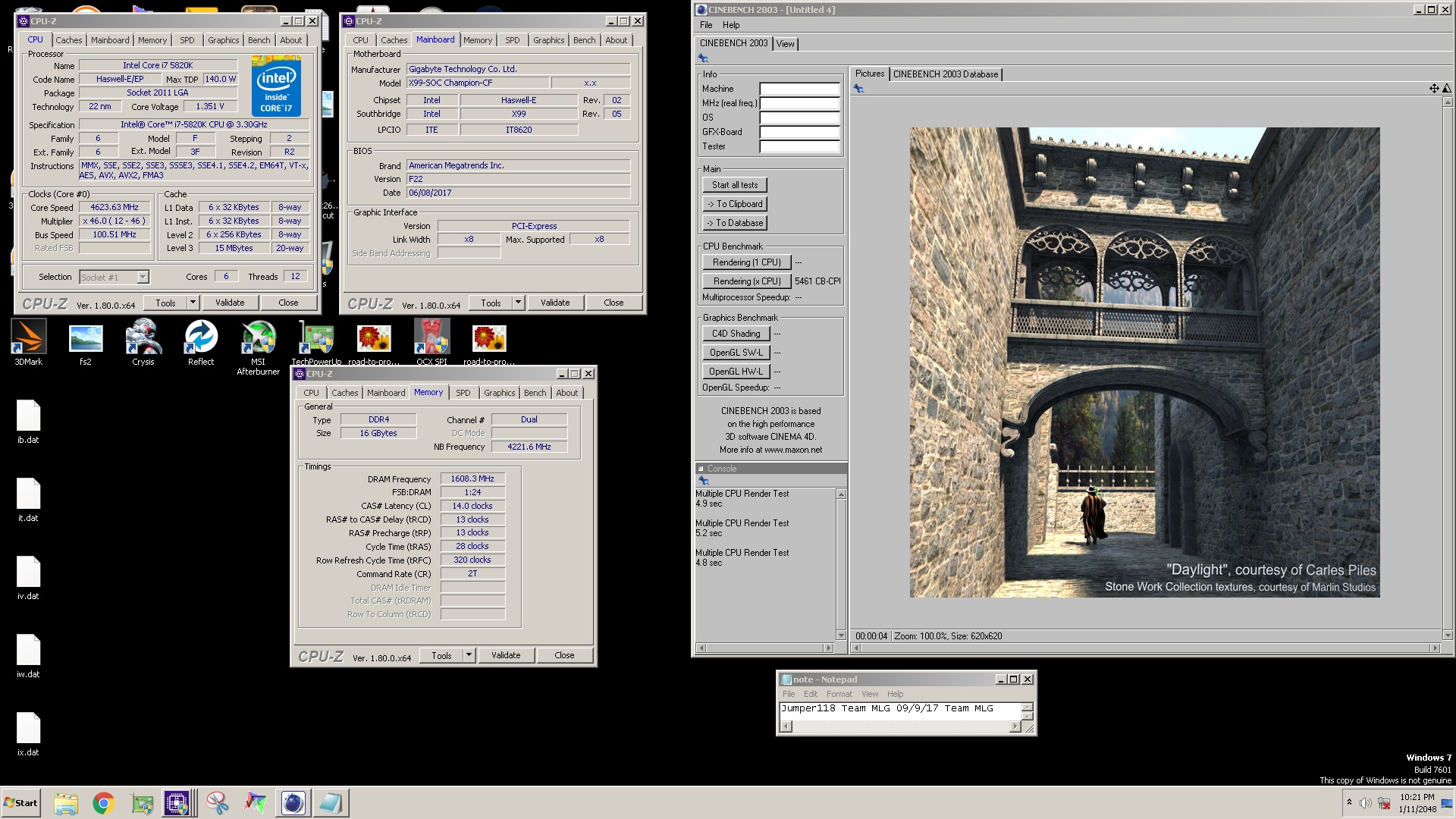This screenshot has width=1456, height=819.
Task: Open the File menu in CINEBENCH
Action: [x=706, y=25]
